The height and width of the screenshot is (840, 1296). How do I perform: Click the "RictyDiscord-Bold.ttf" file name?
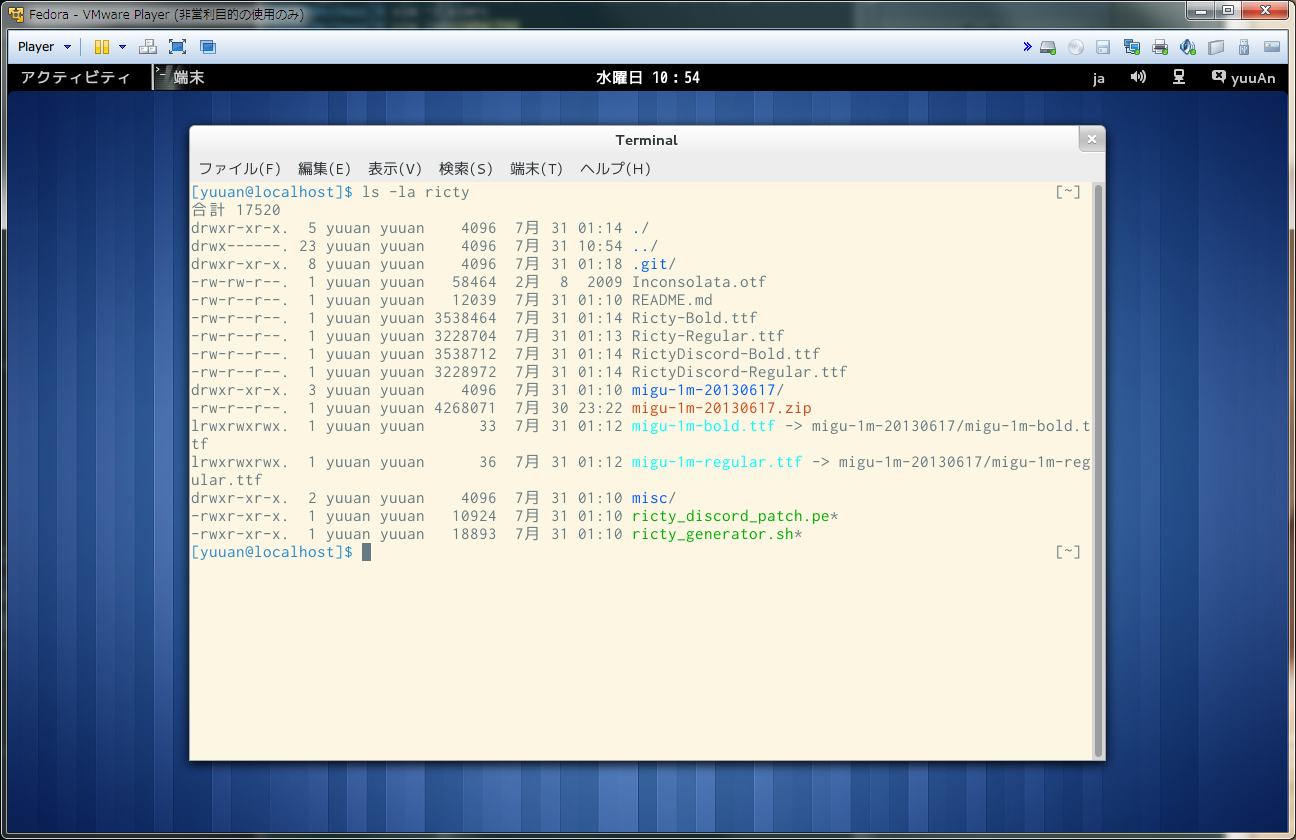pyautogui.click(x=726, y=354)
